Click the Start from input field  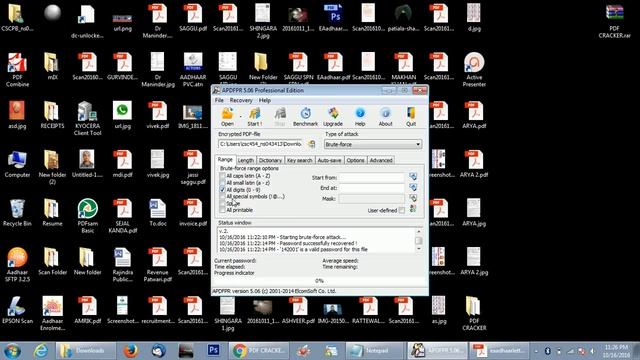point(371,177)
